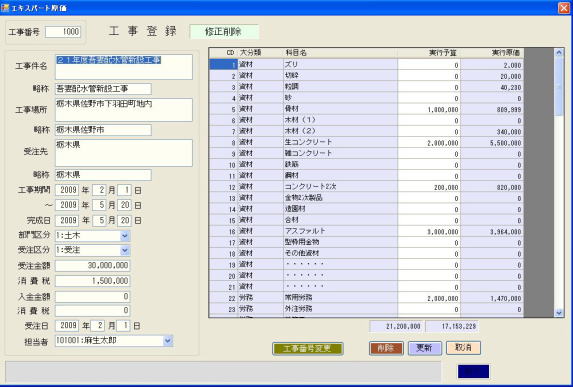Click the 常用労務 budget cell 2,000,000

[x=429, y=298]
